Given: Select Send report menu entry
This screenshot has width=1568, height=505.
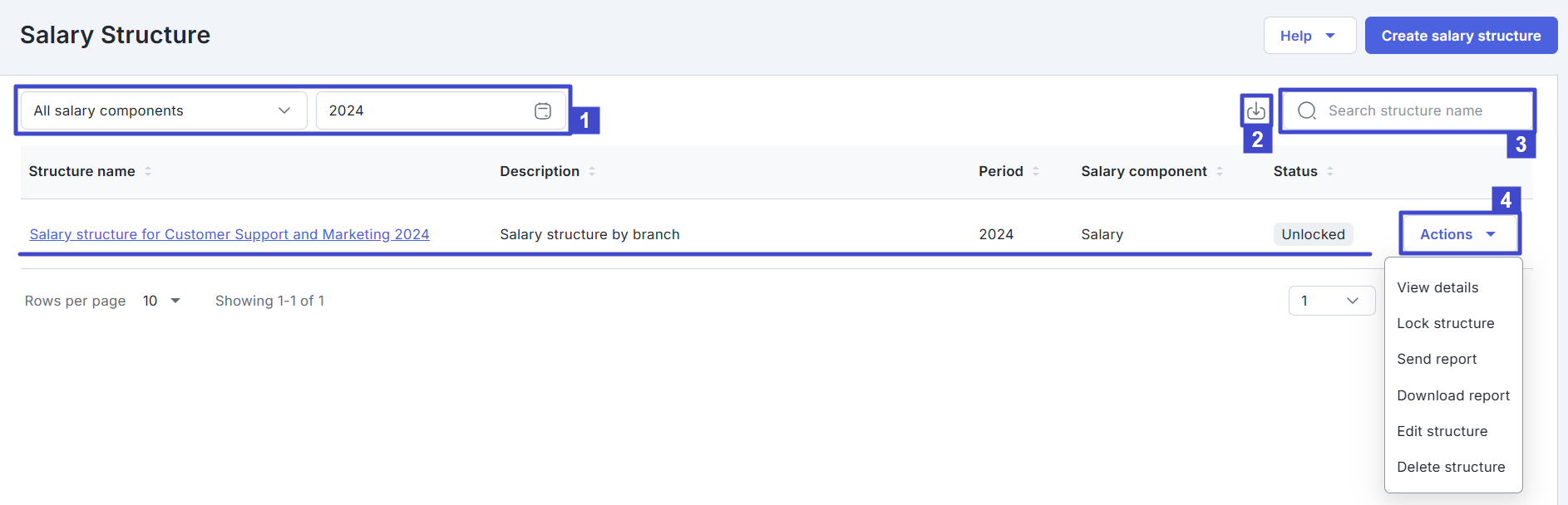Looking at the screenshot, I should 1437,359.
